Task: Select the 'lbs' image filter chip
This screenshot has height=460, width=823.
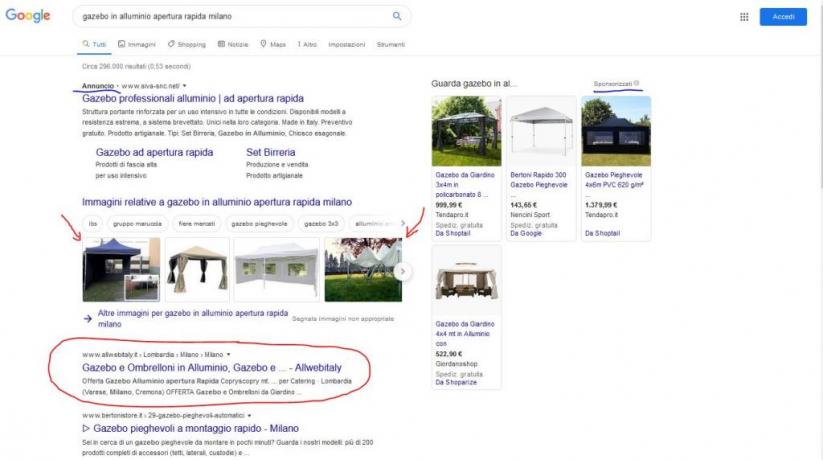Action: pyautogui.click(x=93, y=224)
